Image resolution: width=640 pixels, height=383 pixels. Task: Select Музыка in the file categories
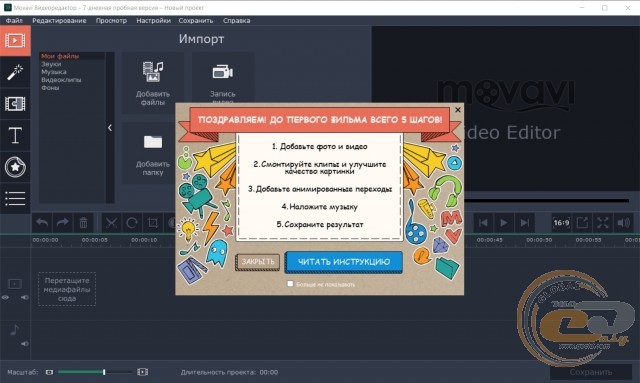click(53, 72)
